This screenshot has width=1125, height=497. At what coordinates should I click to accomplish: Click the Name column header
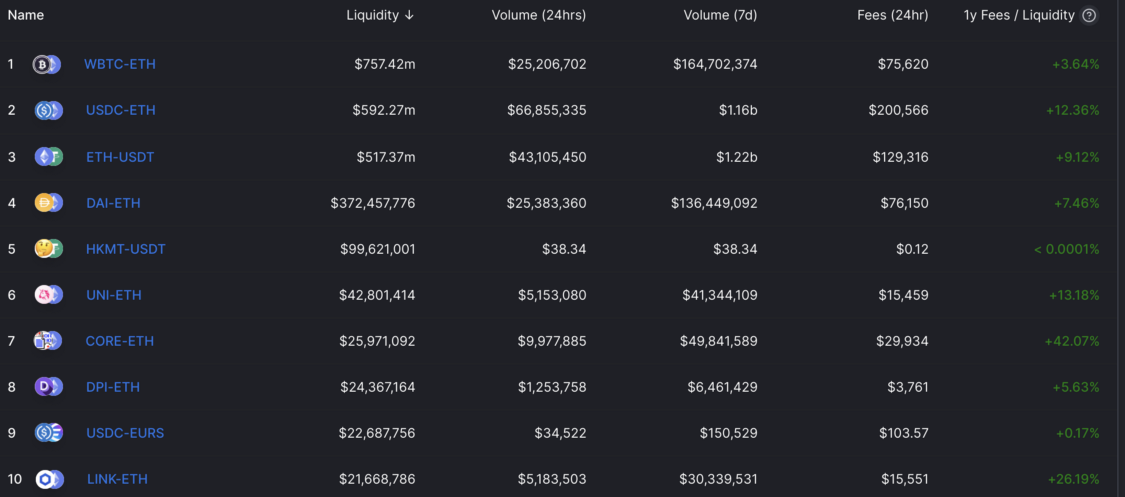(26, 15)
